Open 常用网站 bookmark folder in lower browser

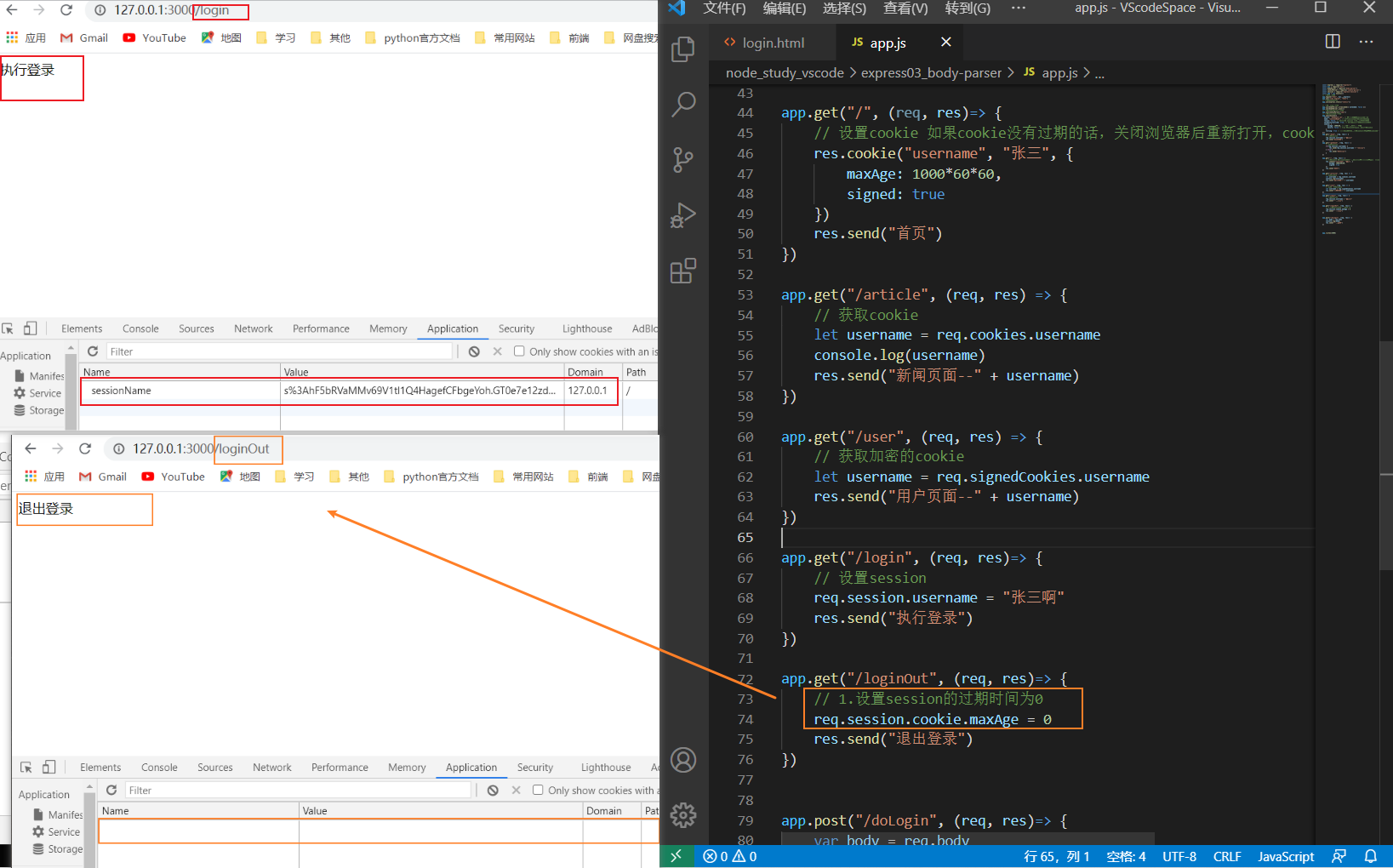tap(523, 477)
